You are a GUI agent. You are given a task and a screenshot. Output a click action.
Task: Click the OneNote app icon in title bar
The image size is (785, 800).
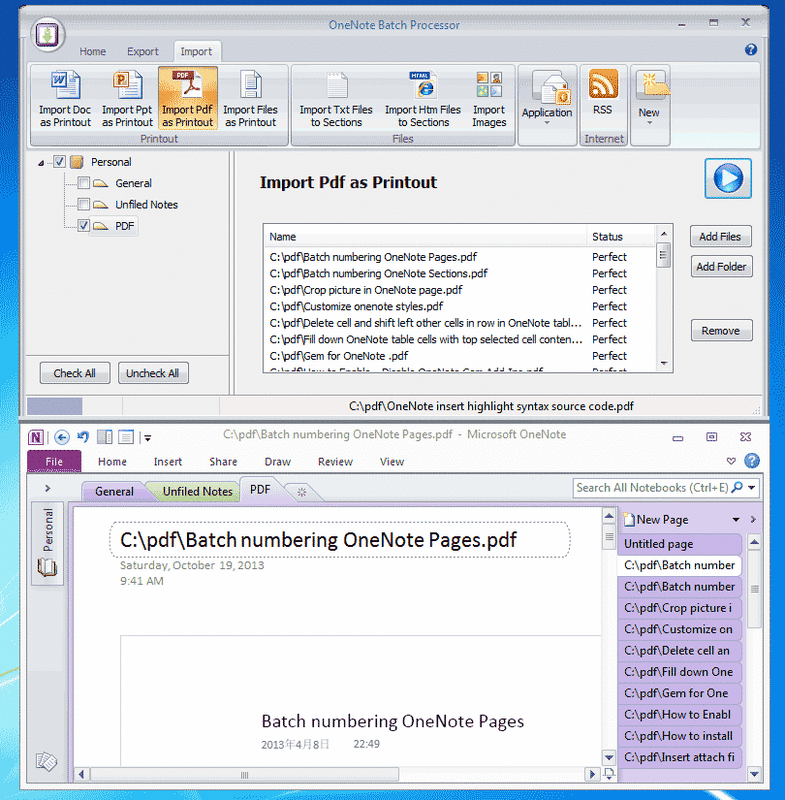pos(36,437)
